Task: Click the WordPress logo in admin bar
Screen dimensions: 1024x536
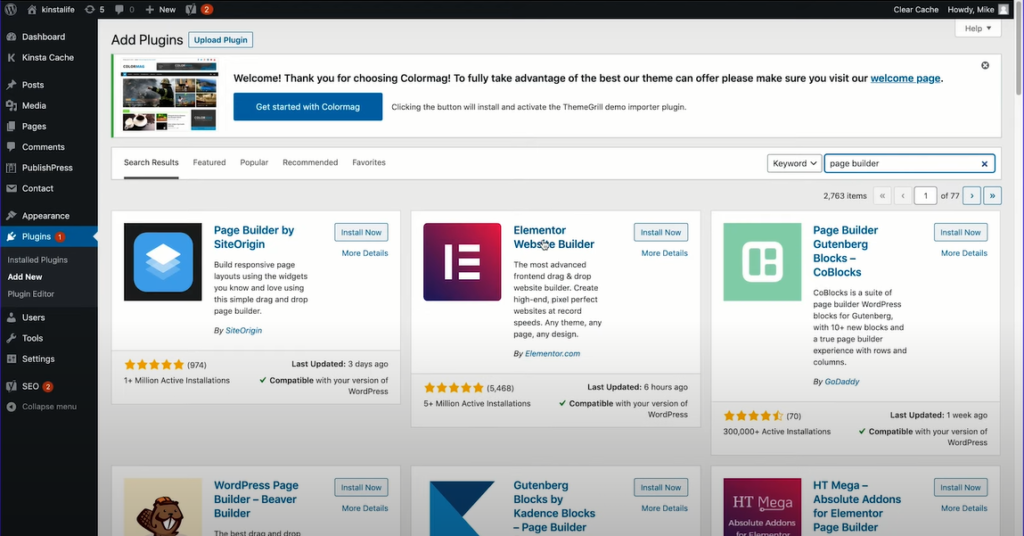Action: (x=11, y=9)
